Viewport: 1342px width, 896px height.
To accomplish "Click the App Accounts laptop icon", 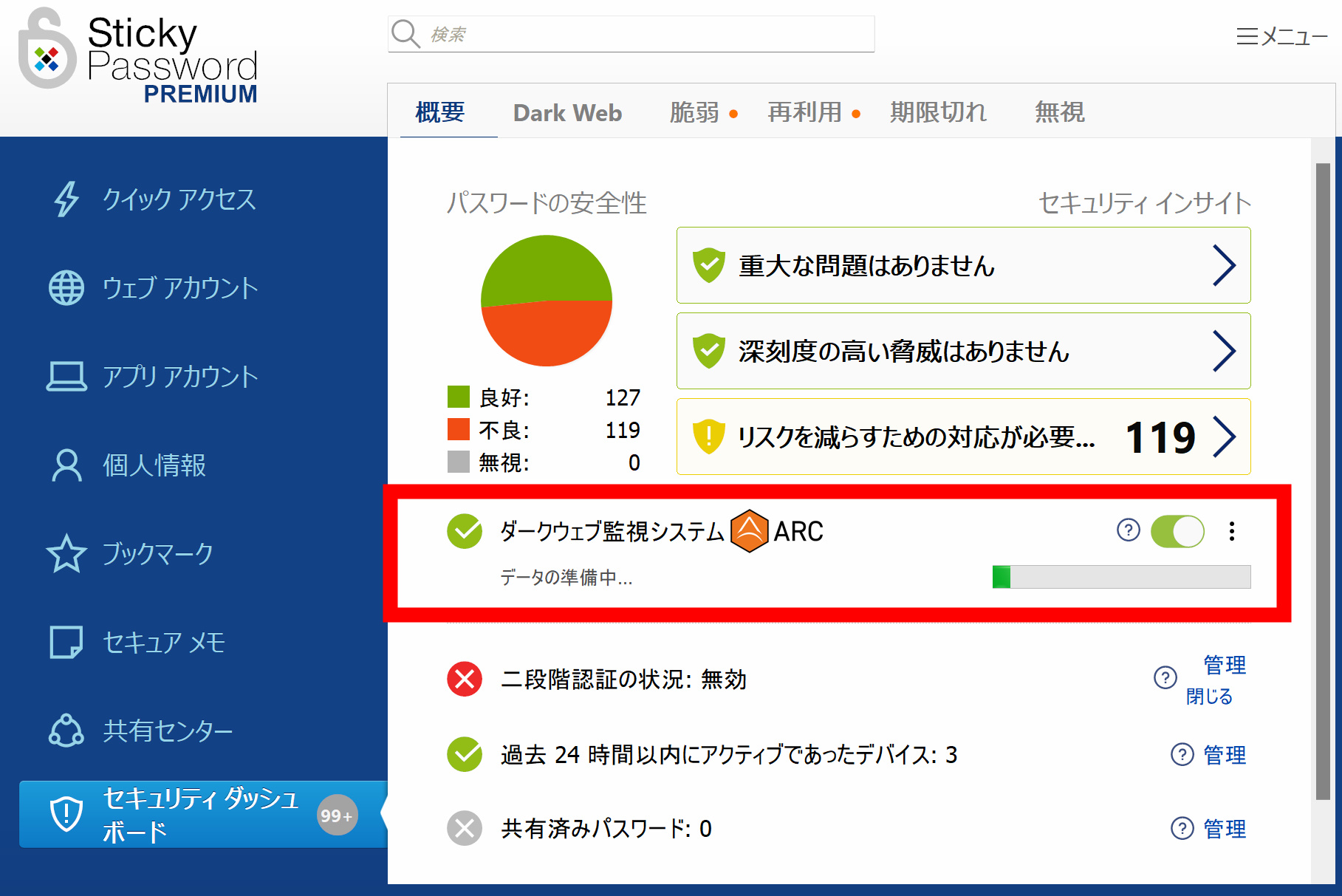I will [66, 377].
